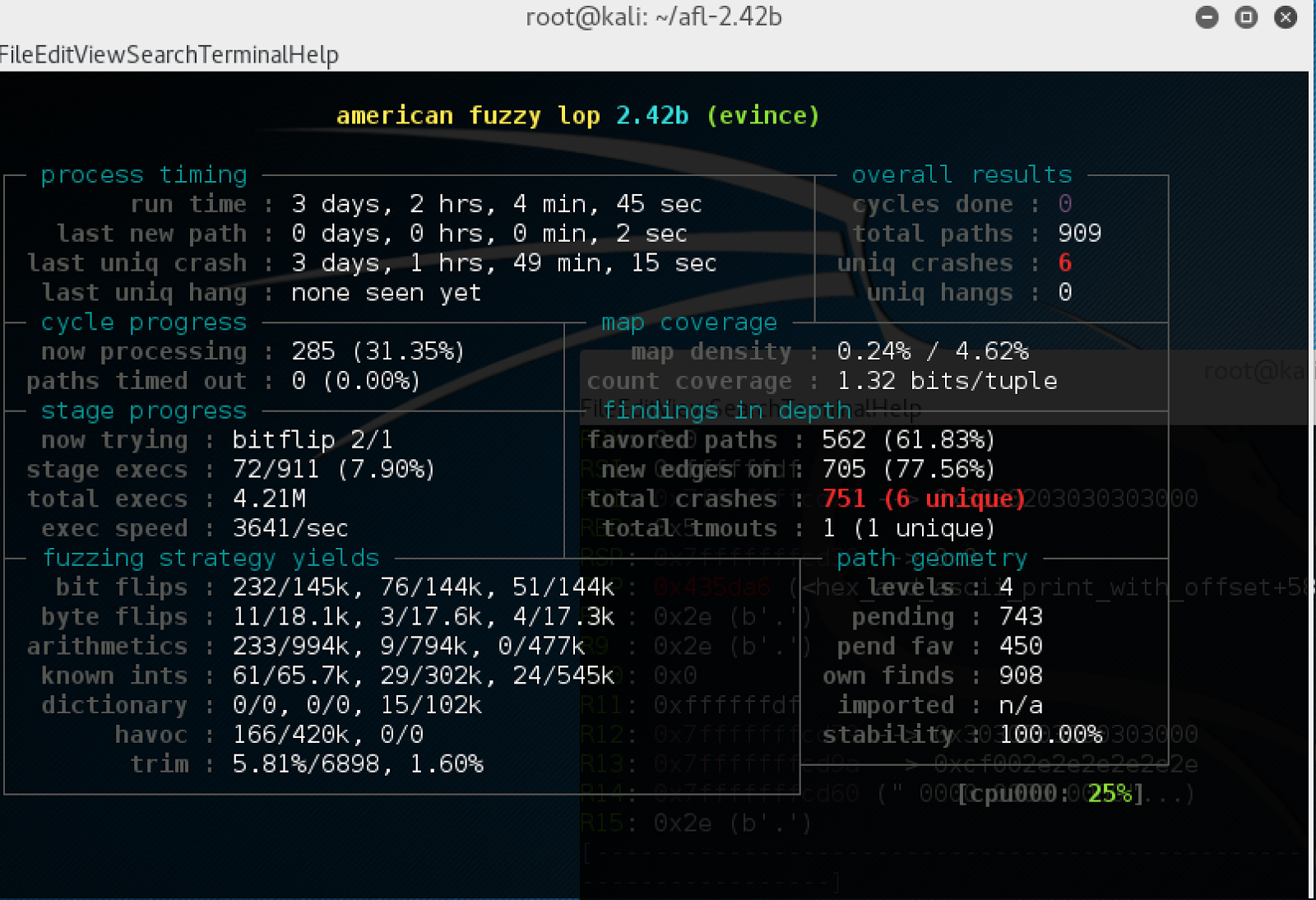Click last new path value ending "2 sec"
Screen dimensions: 1316x900
(x=489, y=234)
